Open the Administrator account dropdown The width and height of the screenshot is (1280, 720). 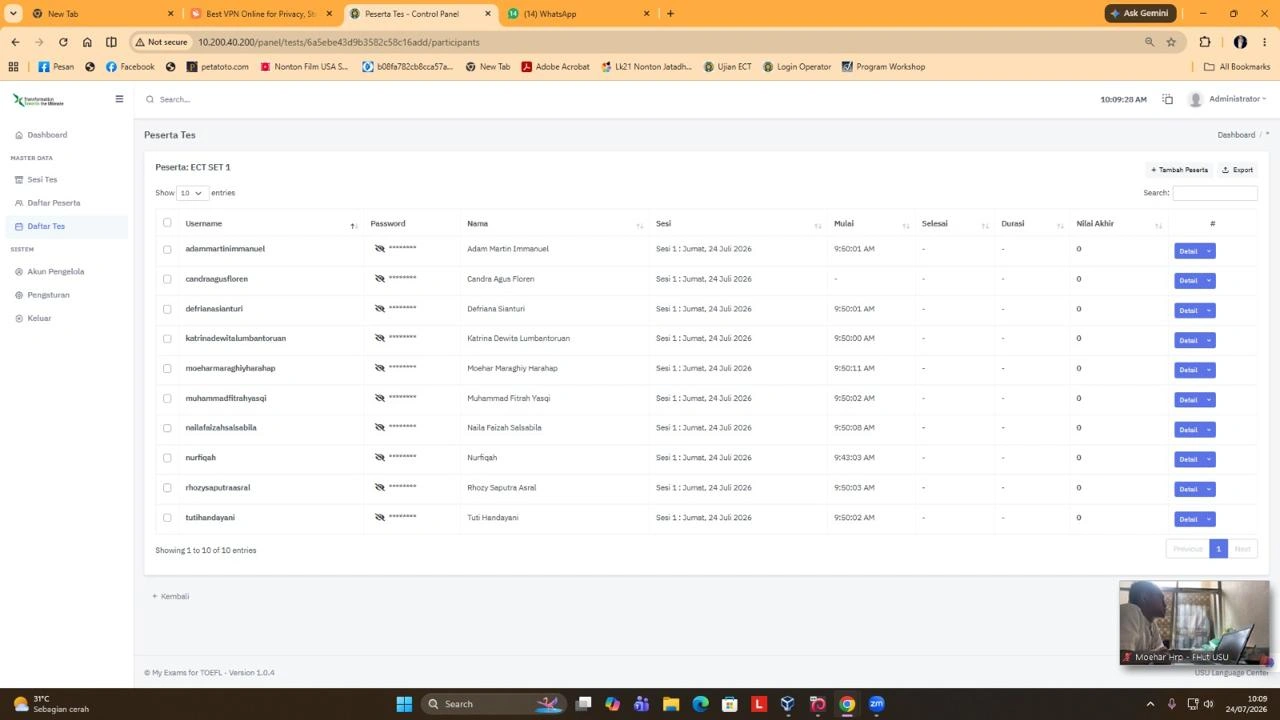pos(1237,99)
